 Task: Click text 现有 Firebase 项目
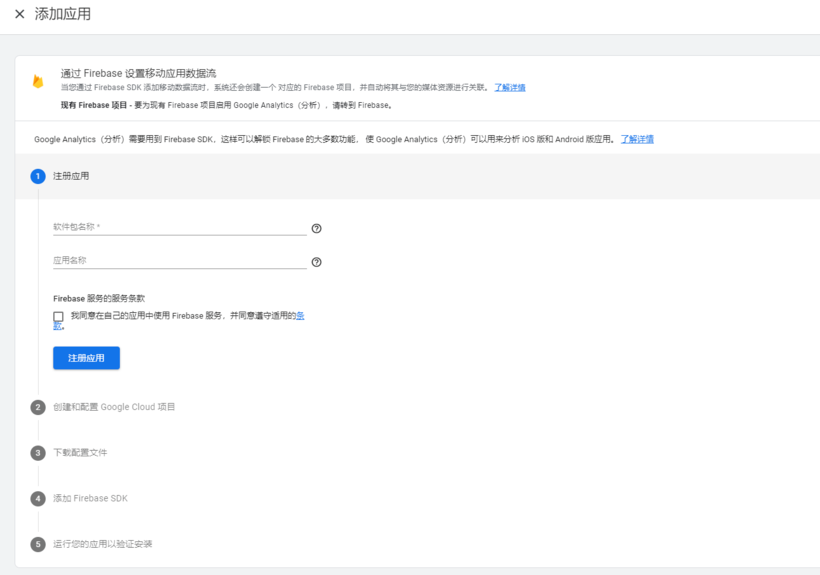tap(94, 105)
